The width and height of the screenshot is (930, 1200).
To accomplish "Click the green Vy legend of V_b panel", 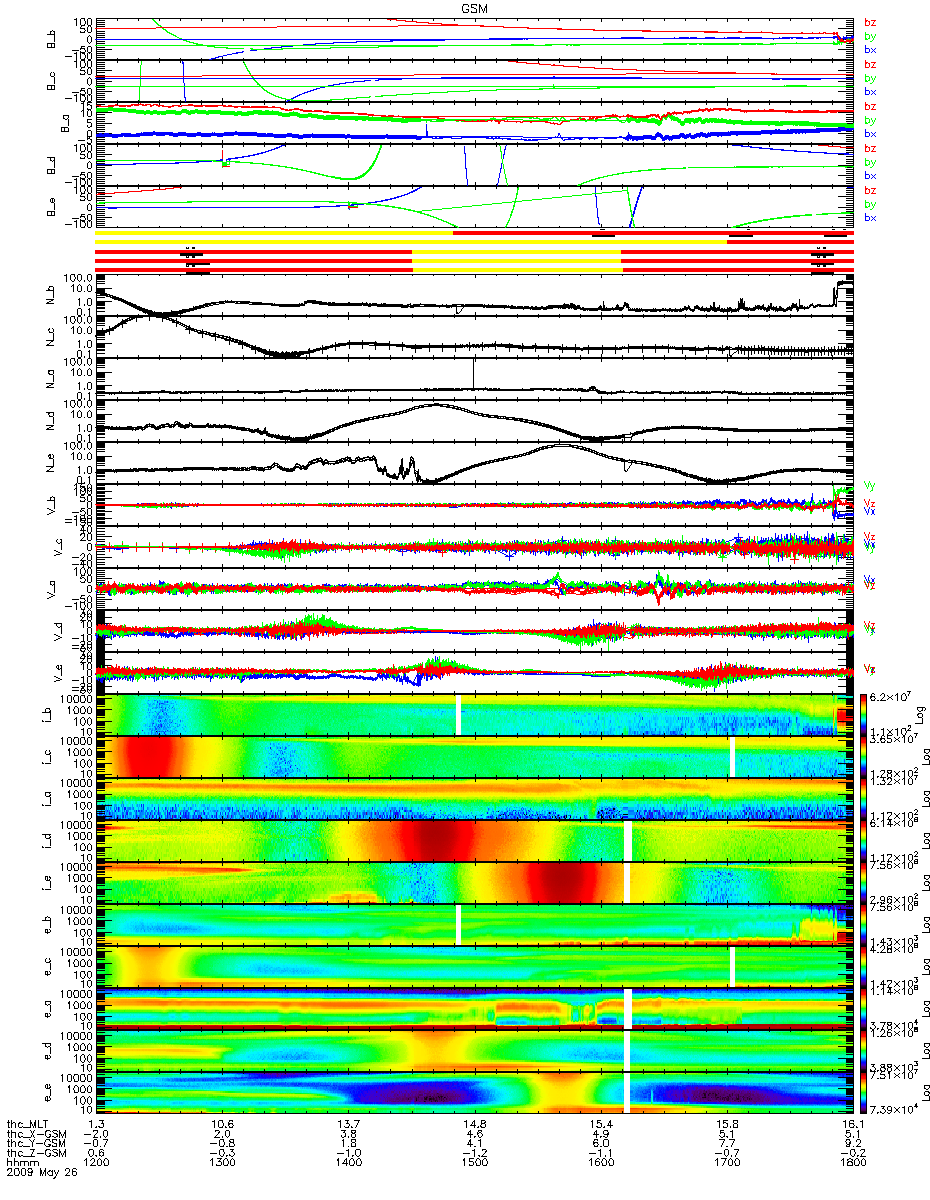I will [x=869, y=486].
